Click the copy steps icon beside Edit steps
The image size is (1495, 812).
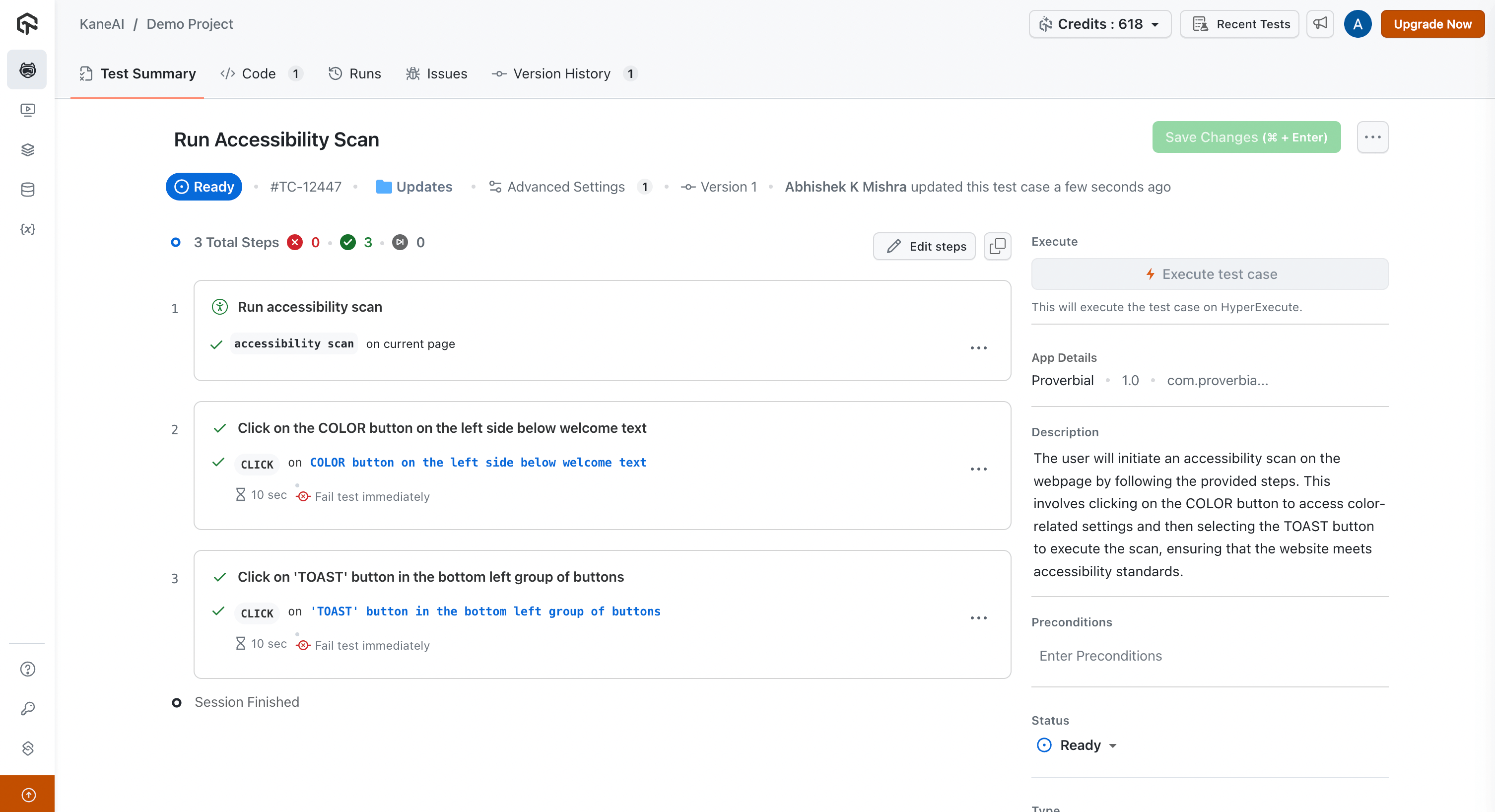click(x=997, y=246)
